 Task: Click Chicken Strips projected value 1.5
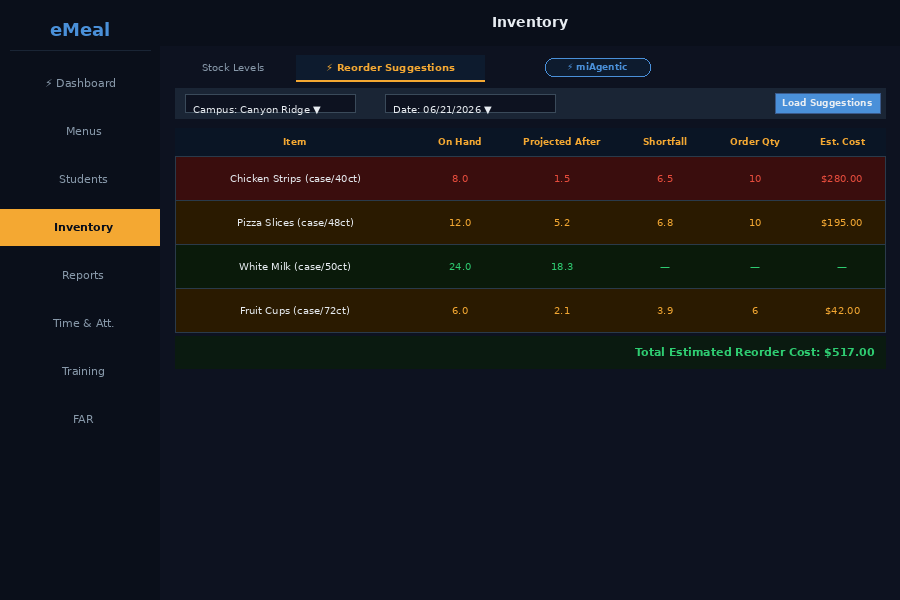coord(562,179)
